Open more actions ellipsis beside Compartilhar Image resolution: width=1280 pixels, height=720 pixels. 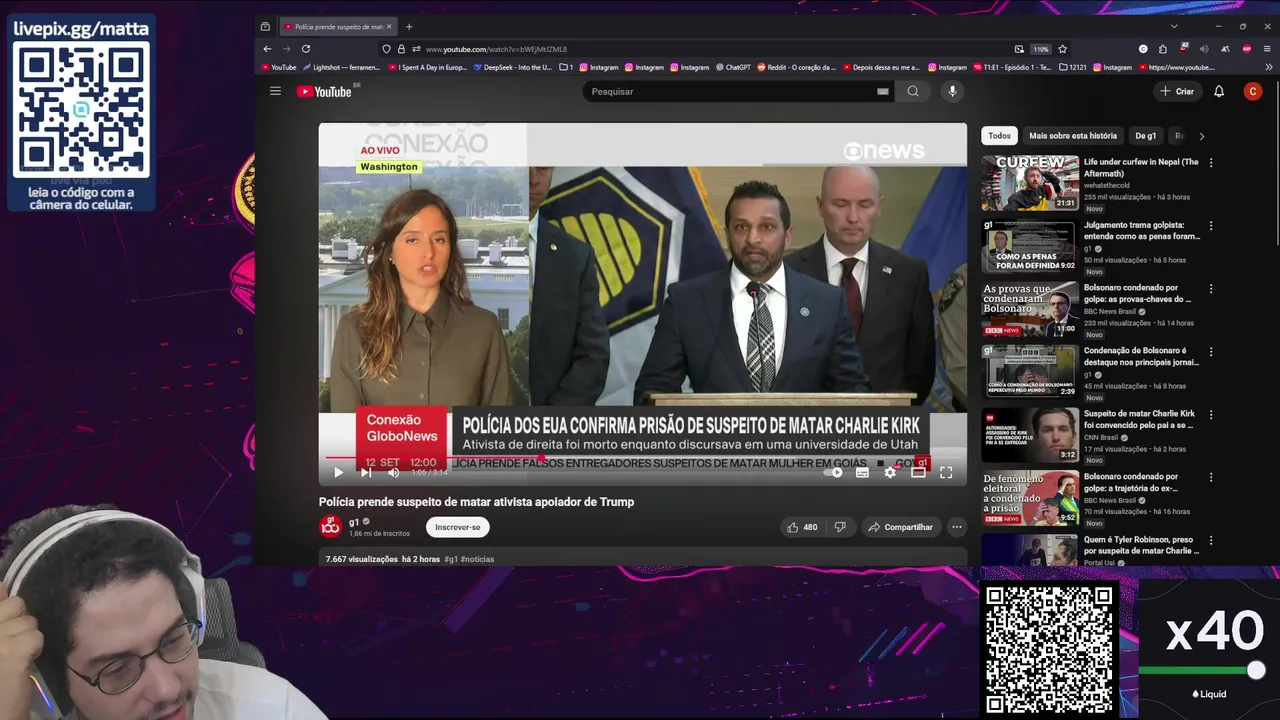click(956, 527)
